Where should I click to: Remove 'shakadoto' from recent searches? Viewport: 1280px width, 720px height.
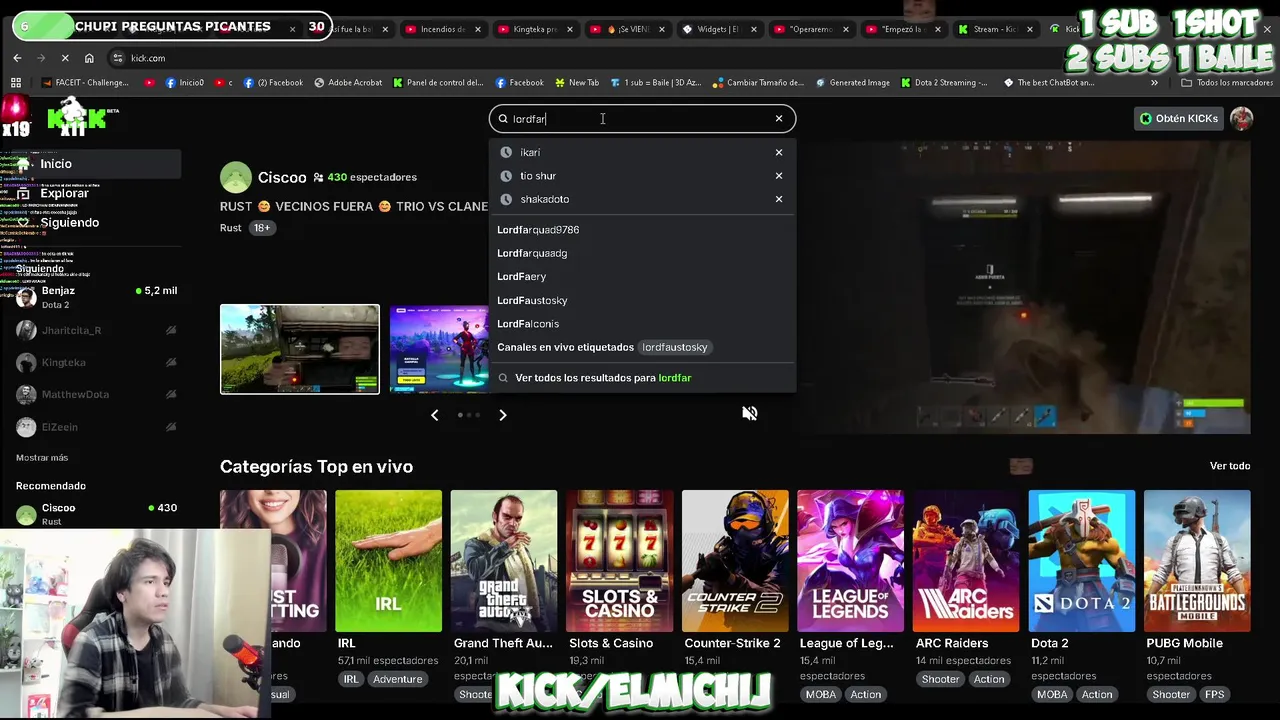[x=779, y=199]
